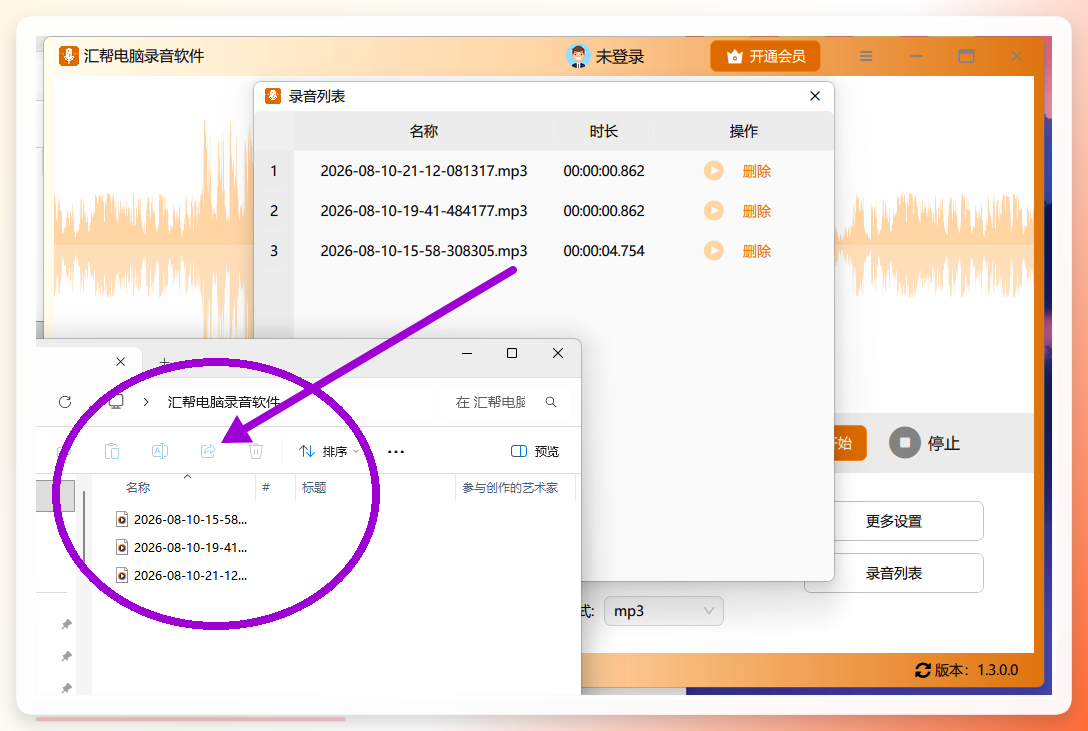Viewport: 1088px width, 731px height.
Task: Click the 未登录 user avatar
Action: (578, 56)
